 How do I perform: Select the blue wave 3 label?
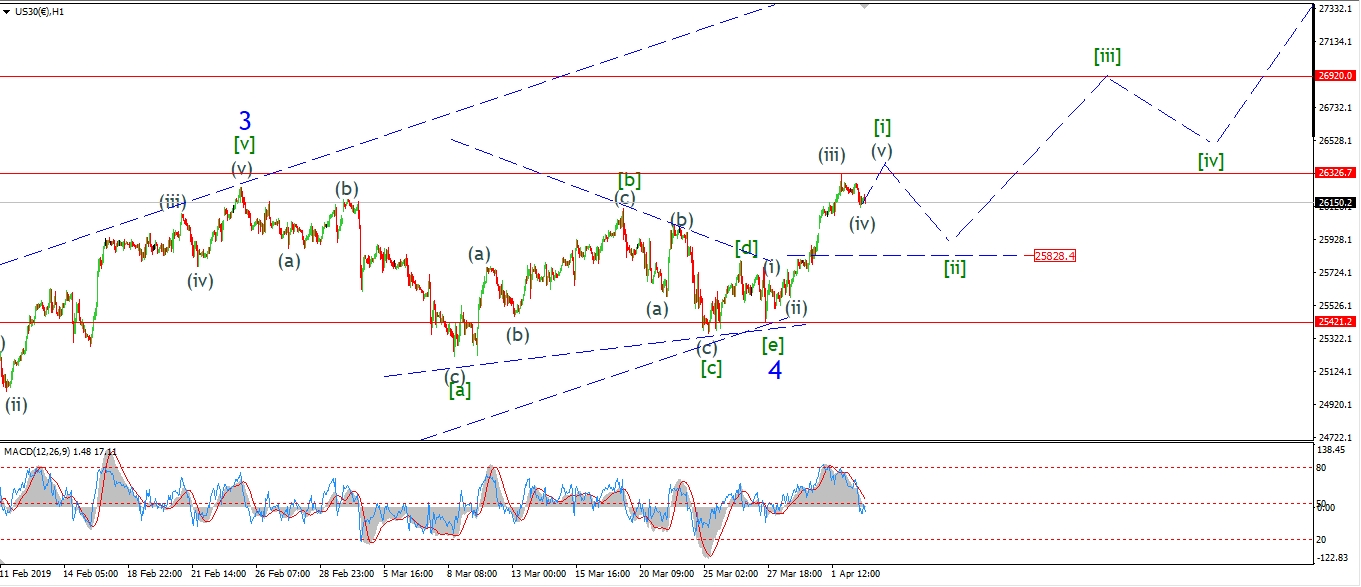pyautogui.click(x=245, y=119)
